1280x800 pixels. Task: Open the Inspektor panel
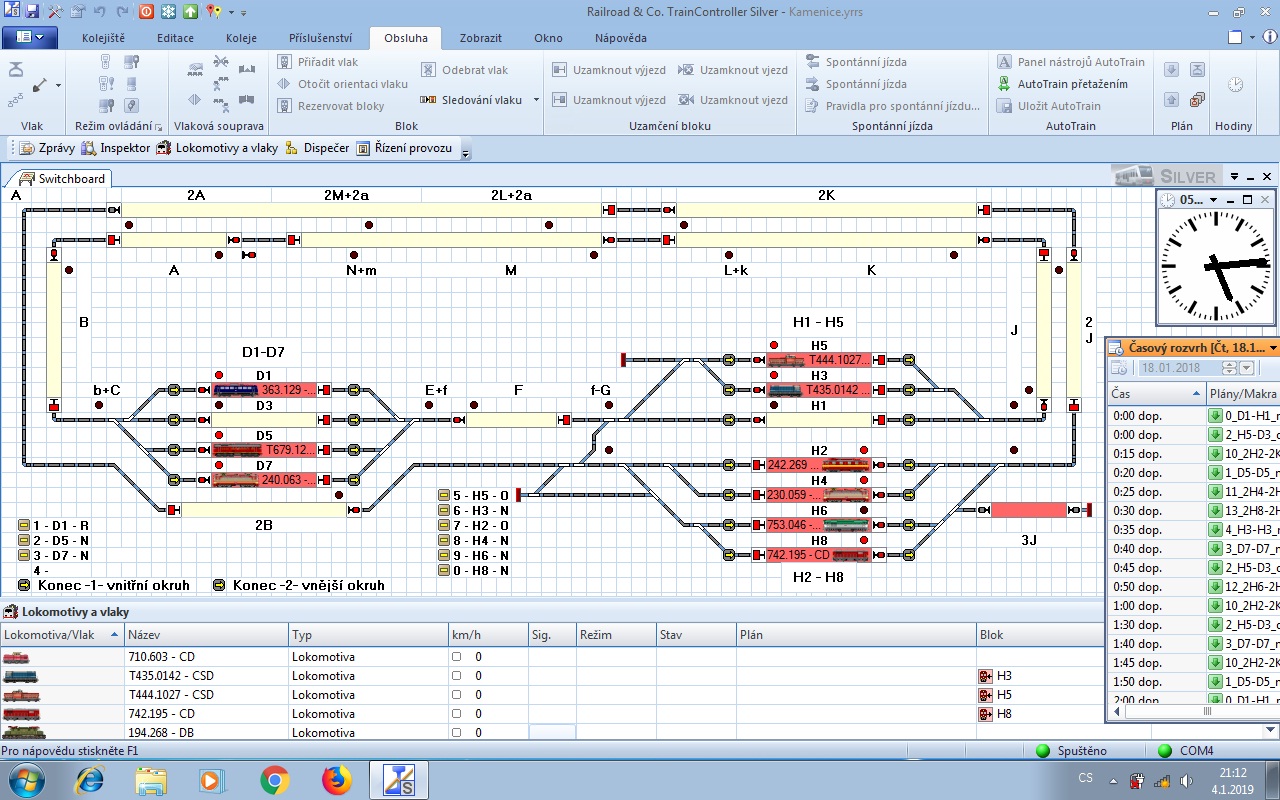tap(115, 148)
